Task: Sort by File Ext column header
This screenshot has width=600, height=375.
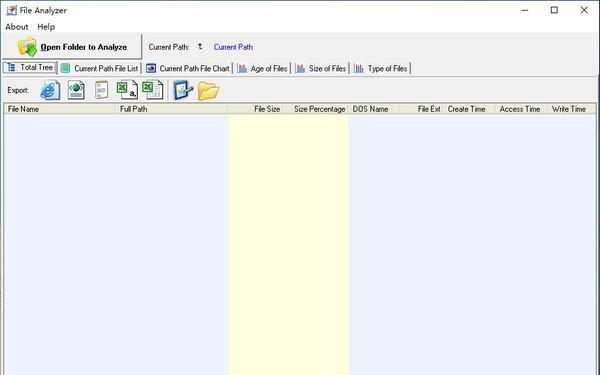Action: coord(422,109)
